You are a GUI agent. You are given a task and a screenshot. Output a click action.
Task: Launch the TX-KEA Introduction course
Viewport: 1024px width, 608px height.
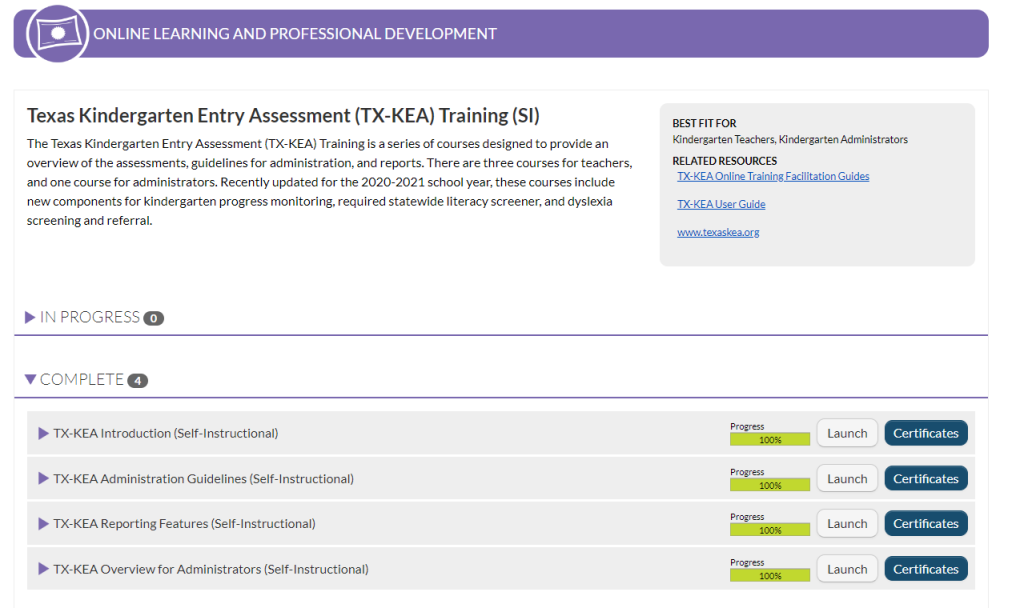pos(846,432)
